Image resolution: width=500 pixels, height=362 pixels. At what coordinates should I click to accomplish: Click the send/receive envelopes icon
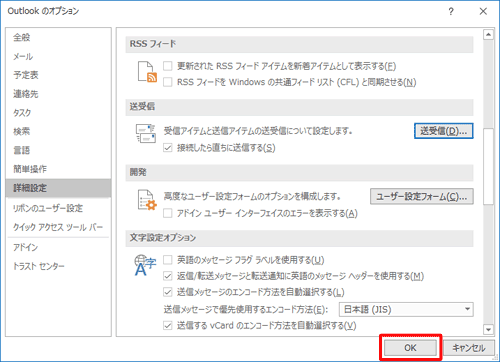point(146,133)
